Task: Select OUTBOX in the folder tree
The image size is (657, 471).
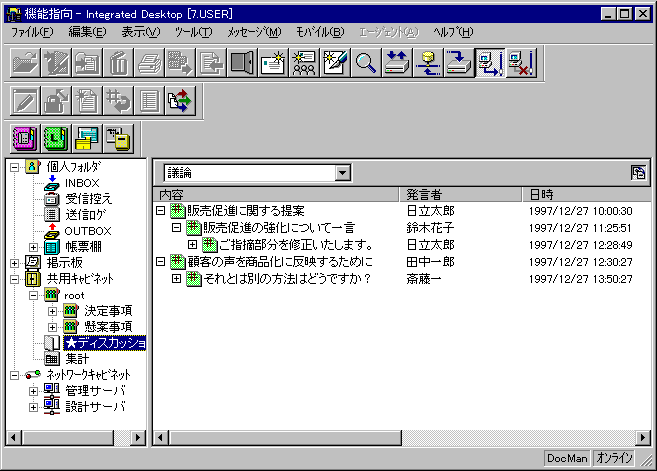Action: (x=88, y=231)
